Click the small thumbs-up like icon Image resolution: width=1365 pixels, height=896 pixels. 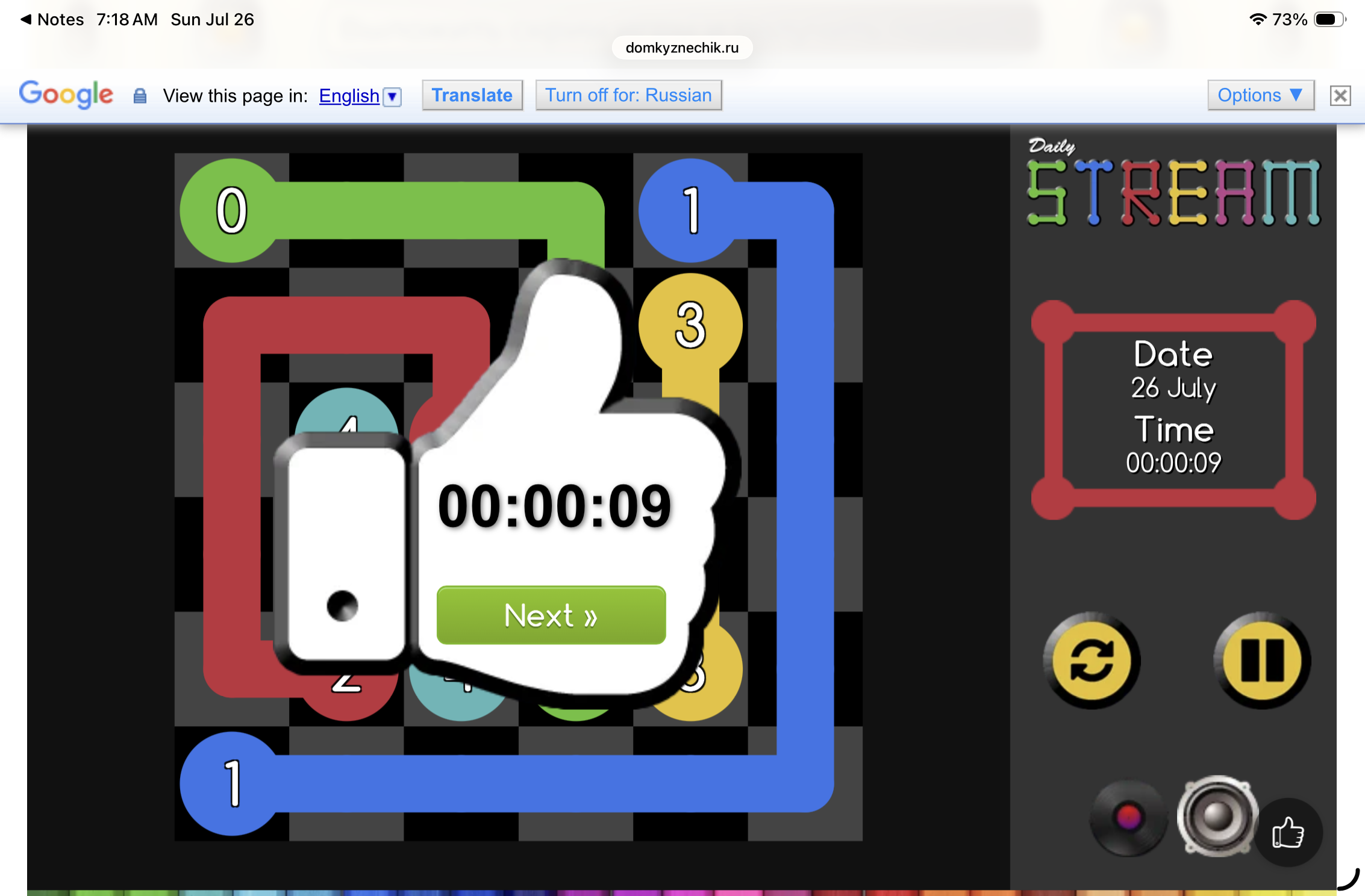1288,832
